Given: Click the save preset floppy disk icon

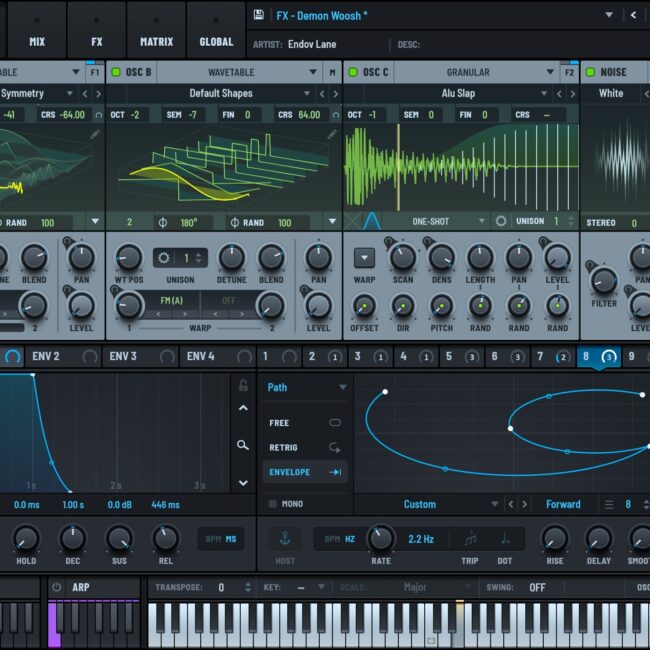Looking at the screenshot, I should pyautogui.click(x=259, y=15).
